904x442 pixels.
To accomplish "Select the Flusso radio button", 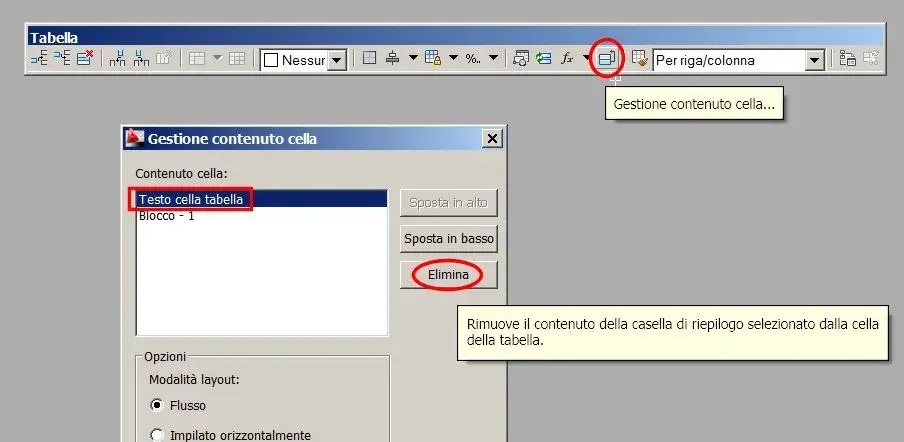I will tap(156, 405).
